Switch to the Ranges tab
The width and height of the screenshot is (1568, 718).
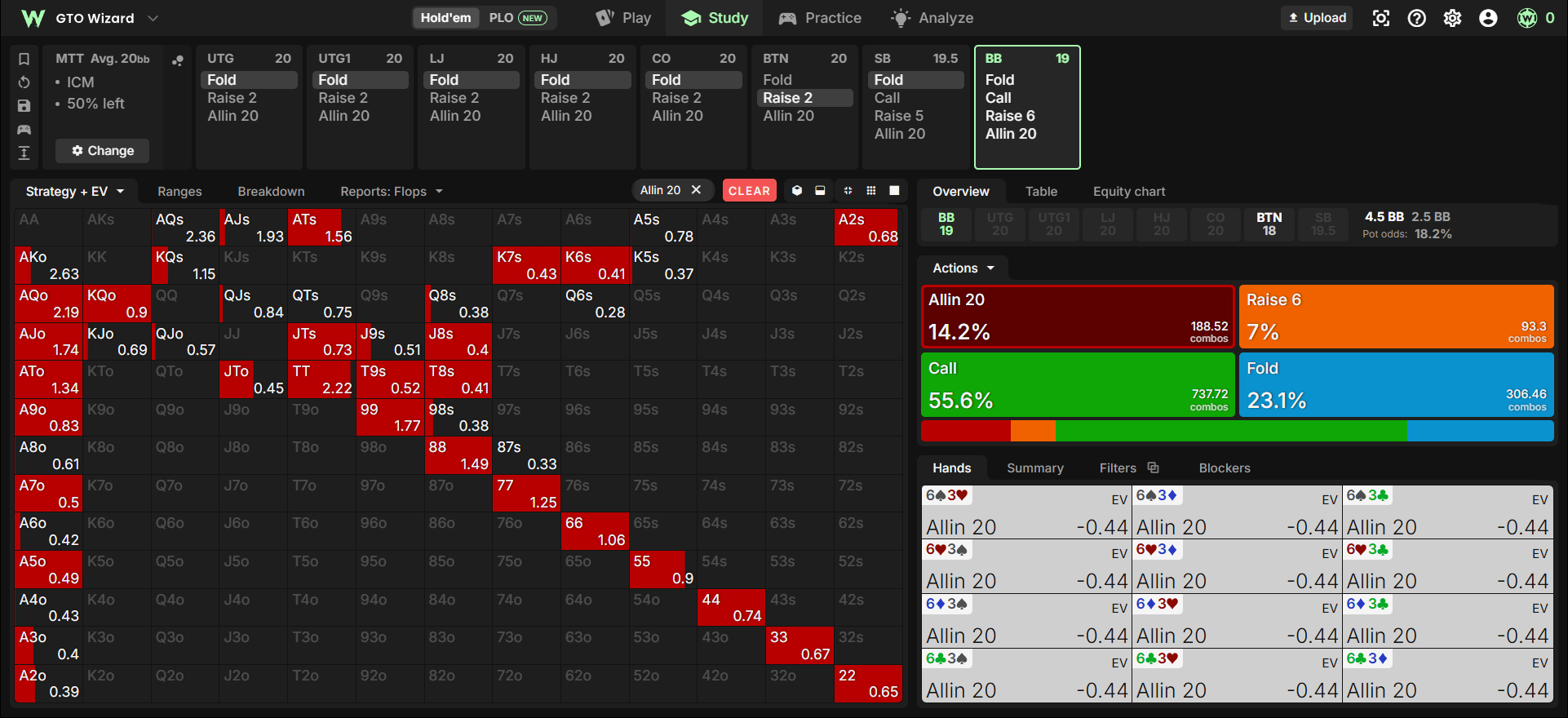(x=179, y=191)
